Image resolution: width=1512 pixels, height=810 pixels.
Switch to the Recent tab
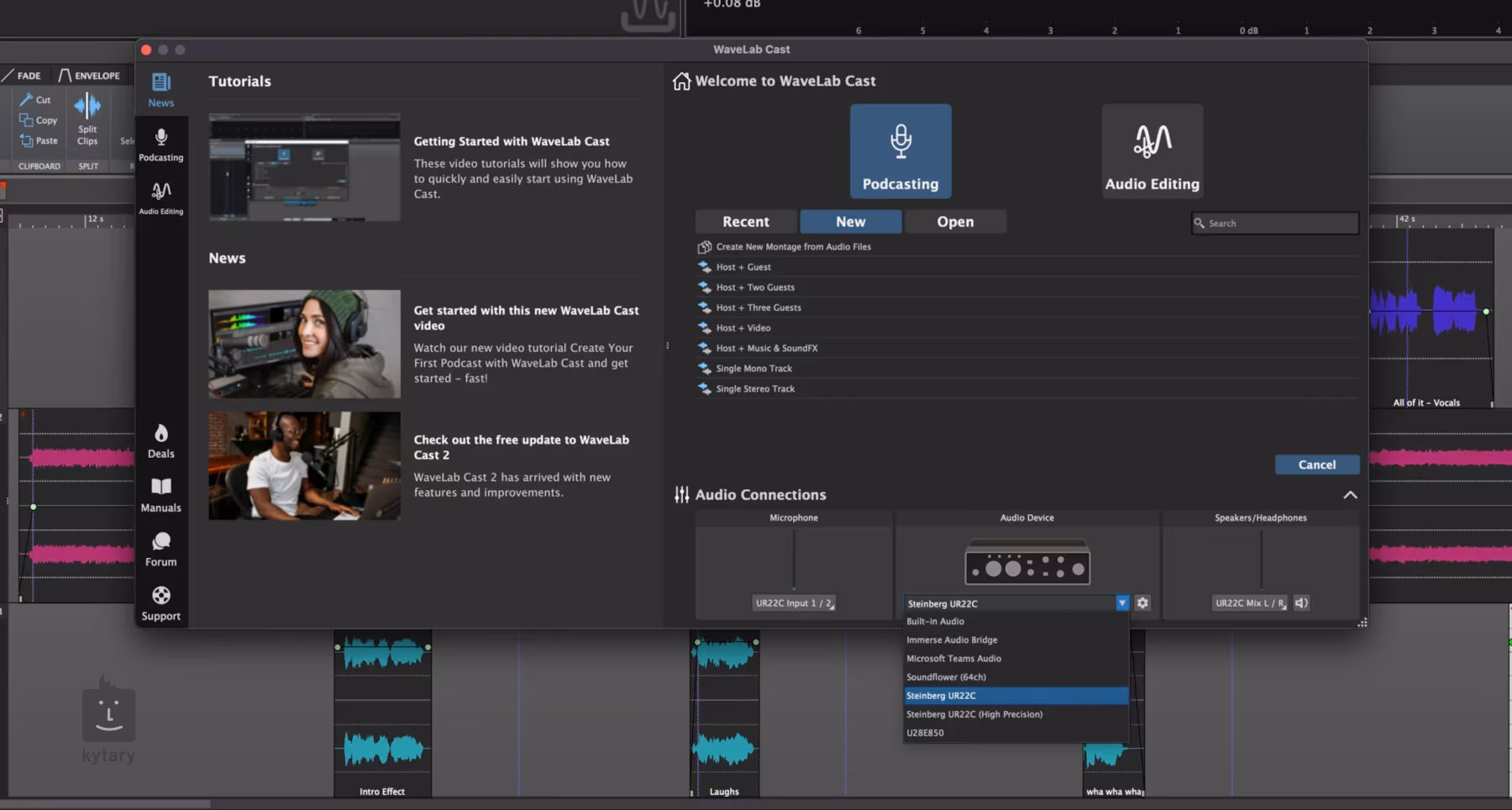tap(745, 222)
